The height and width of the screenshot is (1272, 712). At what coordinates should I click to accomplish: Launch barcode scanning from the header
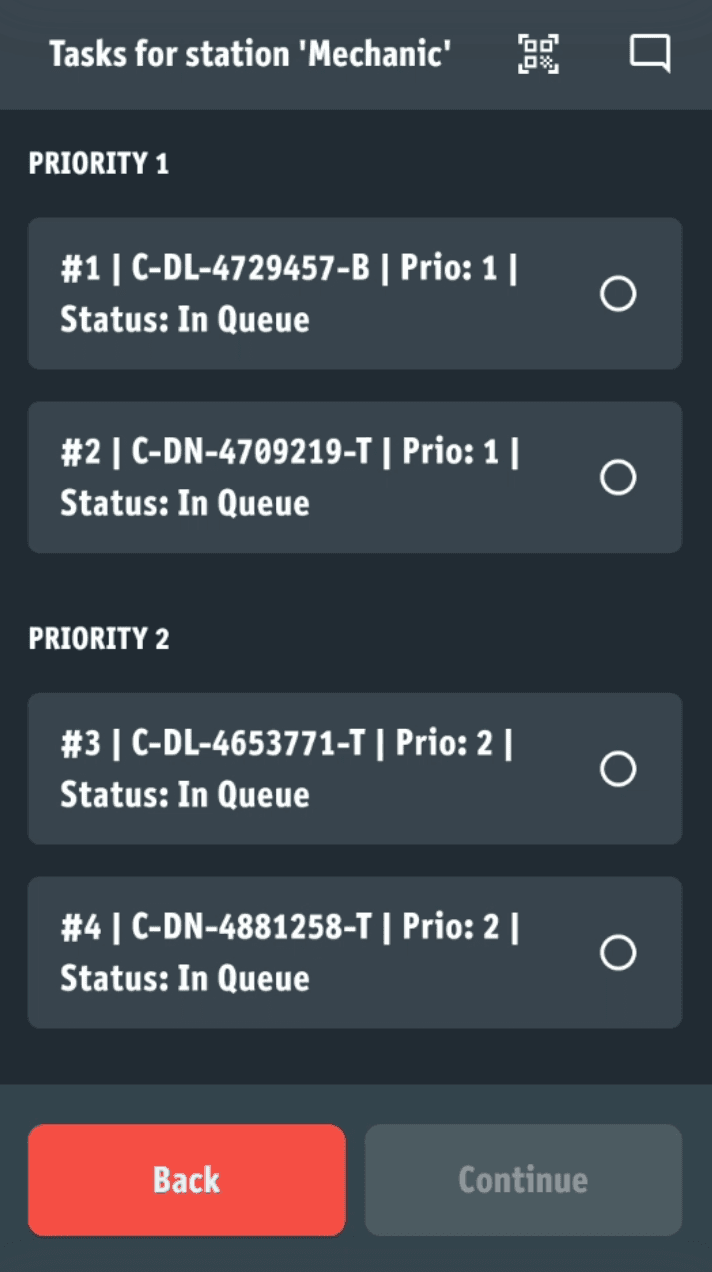tap(537, 54)
